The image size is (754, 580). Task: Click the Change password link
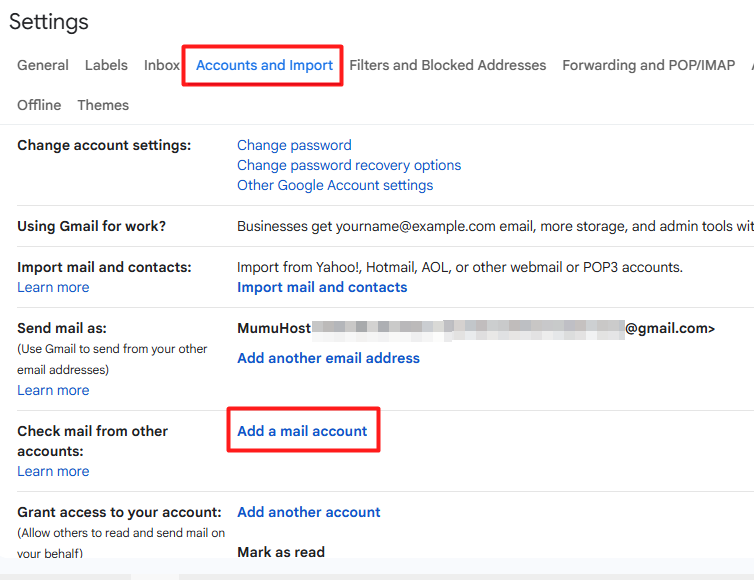(x=294, y=145)
